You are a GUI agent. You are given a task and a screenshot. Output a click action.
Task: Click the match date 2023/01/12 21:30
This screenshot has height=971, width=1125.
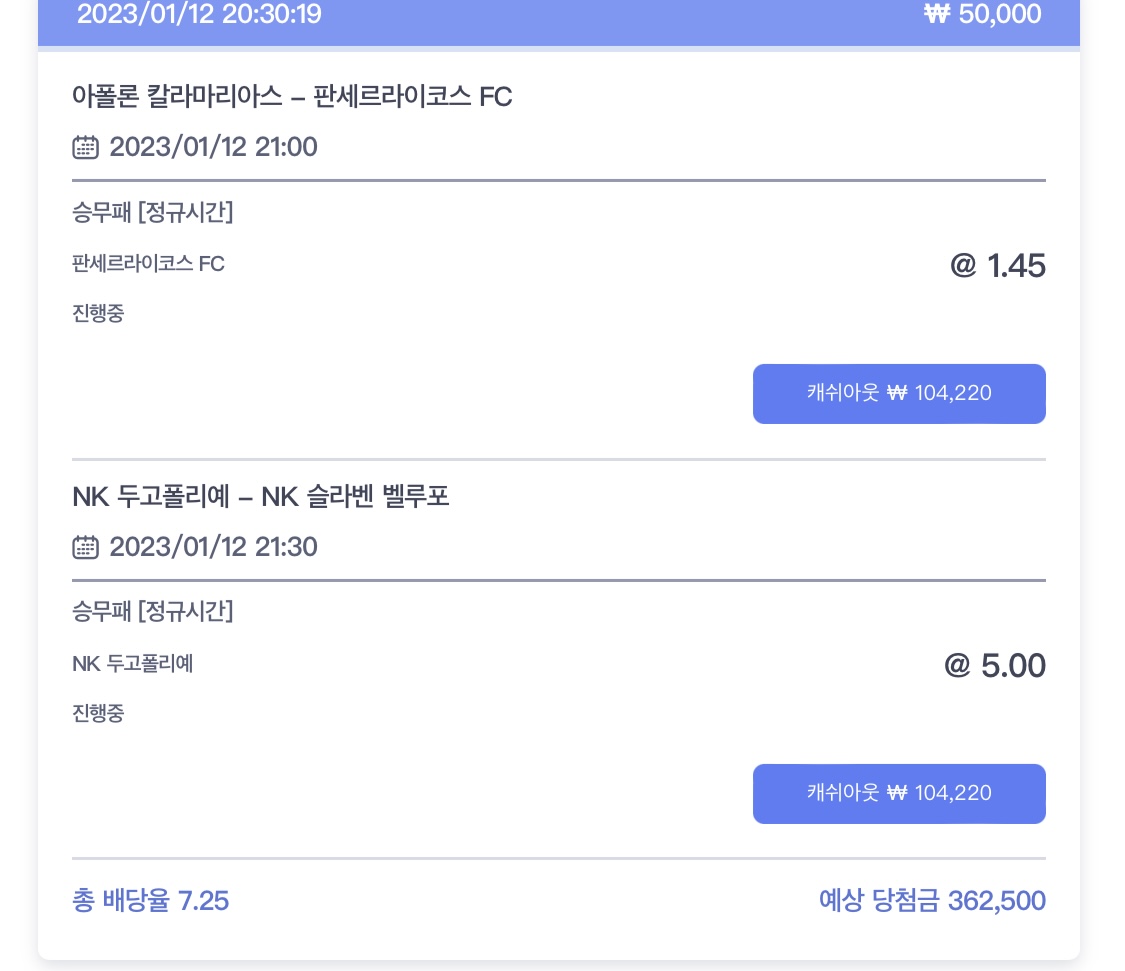[213, 547]
